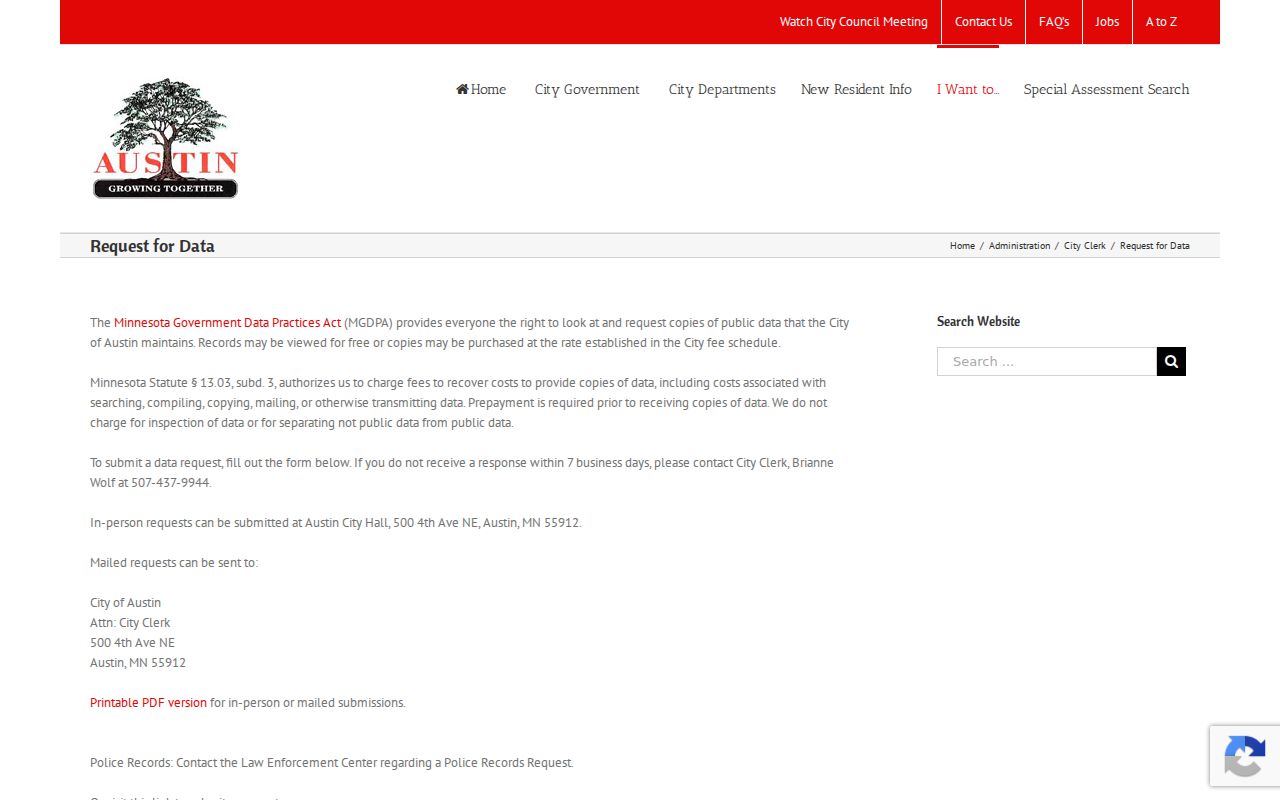The width and height of the screenshot is (1280, 800).
Task: Click the Attn: City Clerk line
Action: [130, 623]
